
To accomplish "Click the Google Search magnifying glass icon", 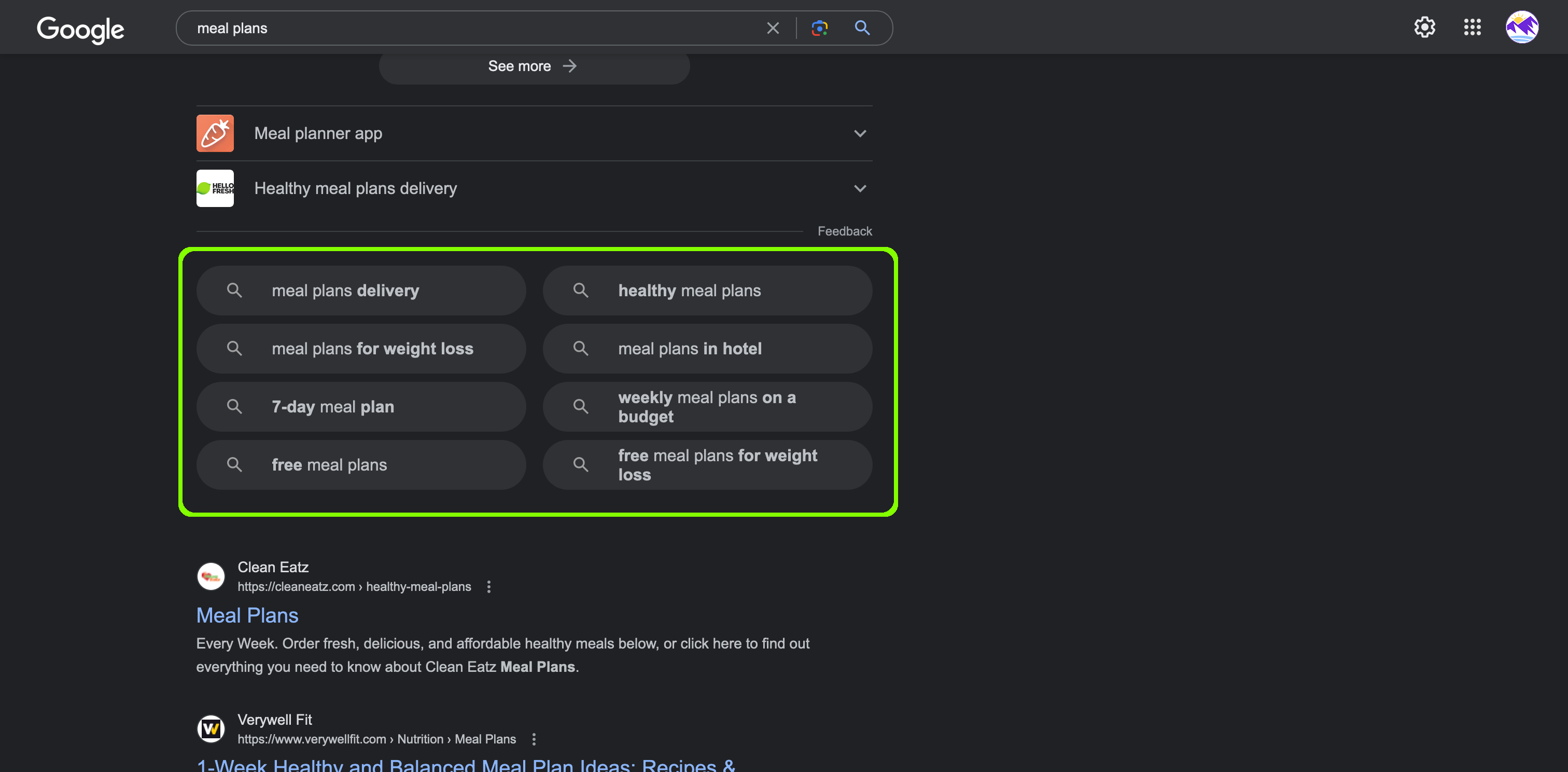I will pos(861,27).
